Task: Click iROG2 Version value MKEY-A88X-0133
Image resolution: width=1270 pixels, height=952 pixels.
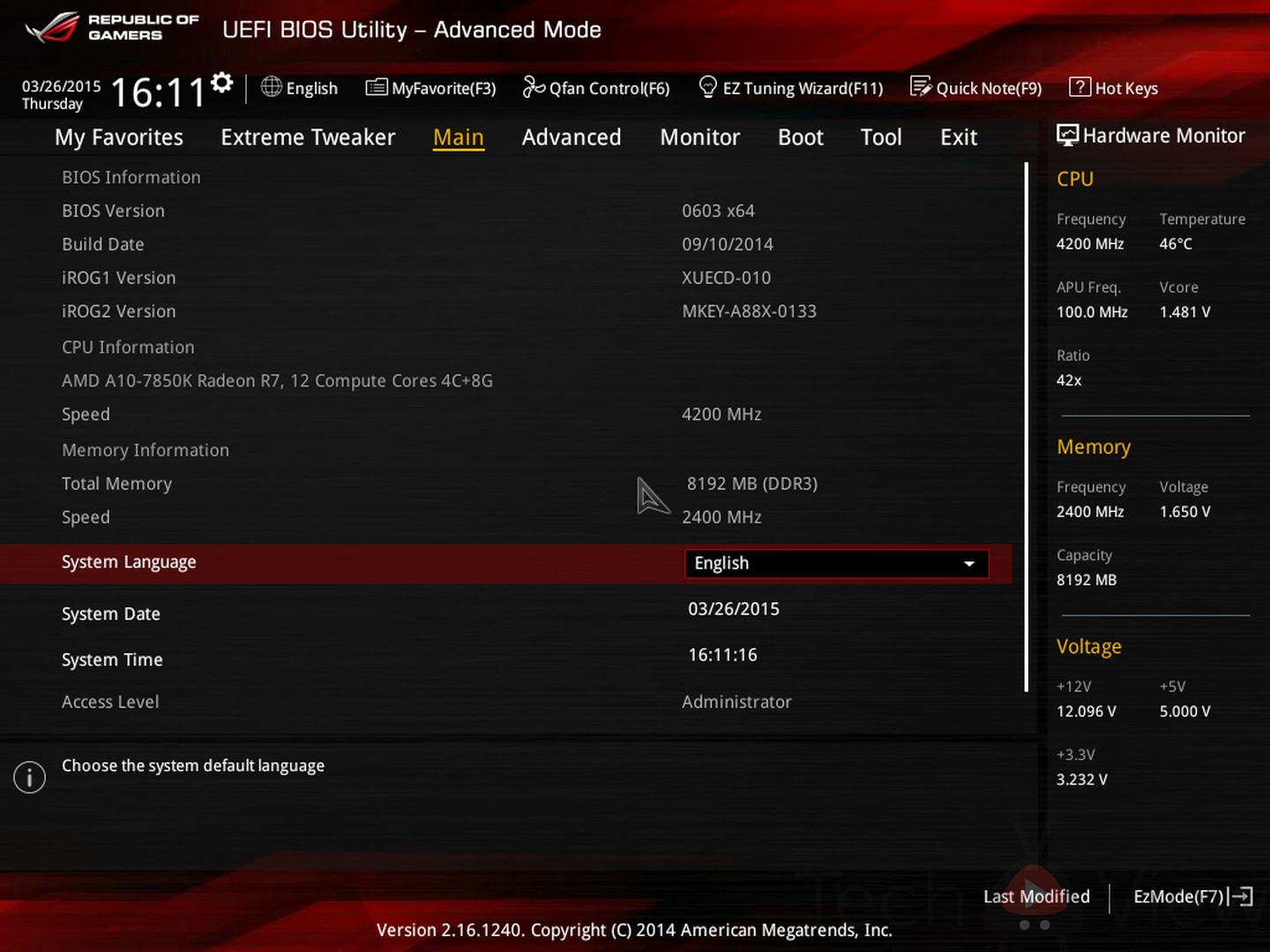Action: (749, 311)
